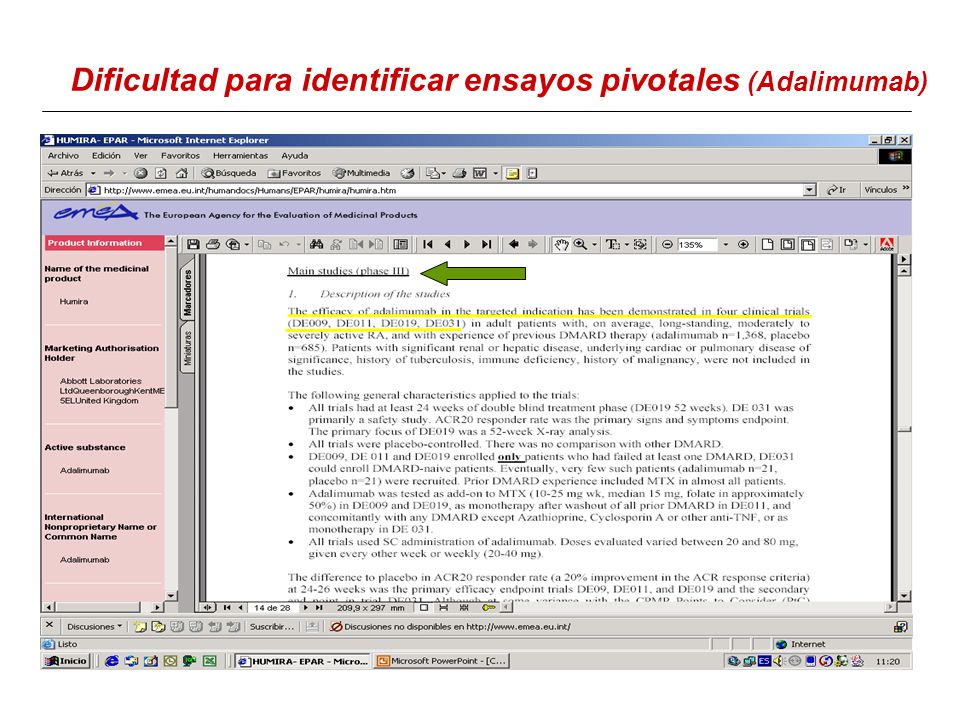This screenshot has width=960, height=720.
Task: Go to the previous page in Acrobat toolbar
Action: pyautogui.click(x=448, y=244)
